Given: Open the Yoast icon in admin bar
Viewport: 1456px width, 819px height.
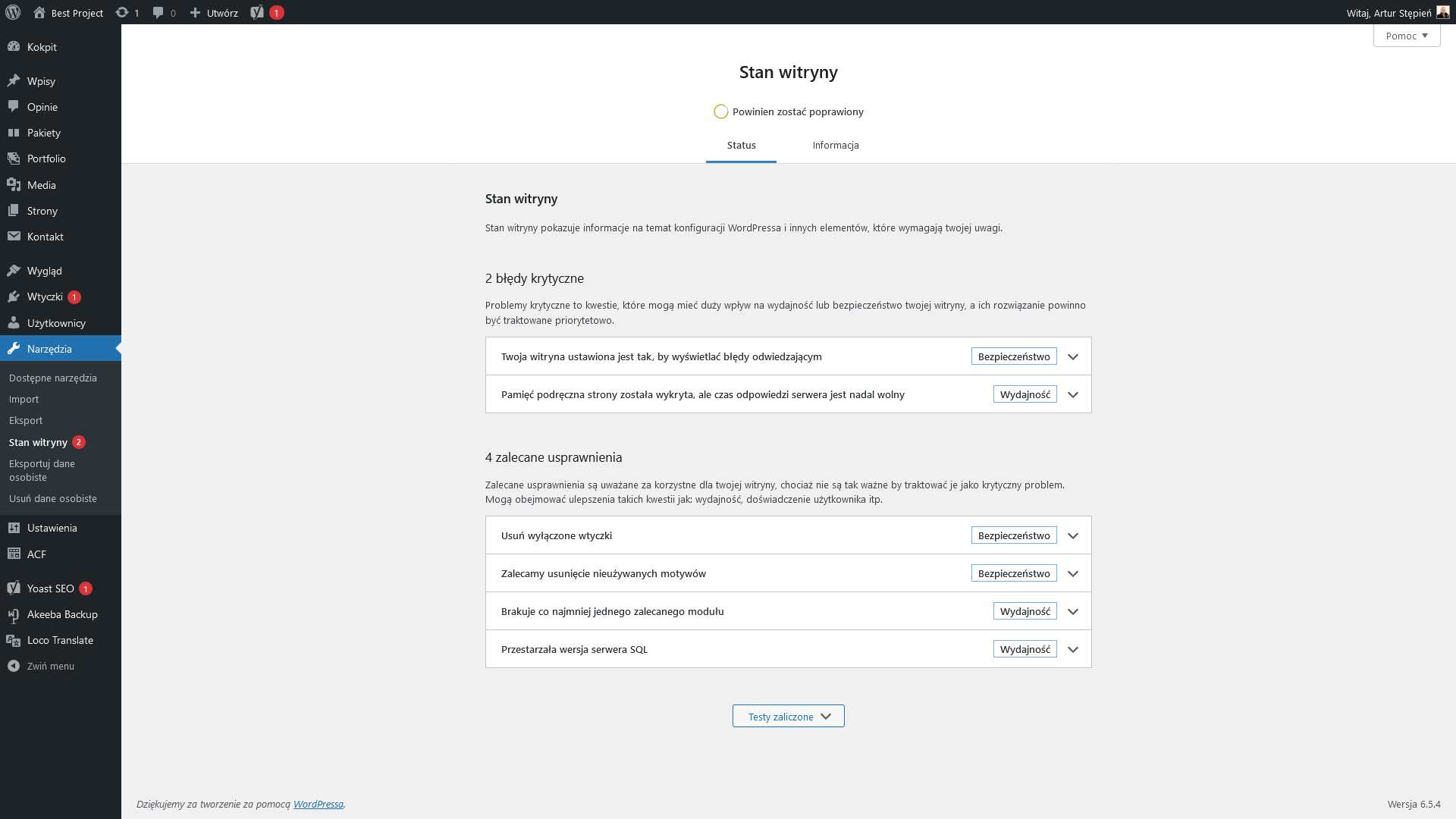Looking at the screenshot, I should (257, 12).
